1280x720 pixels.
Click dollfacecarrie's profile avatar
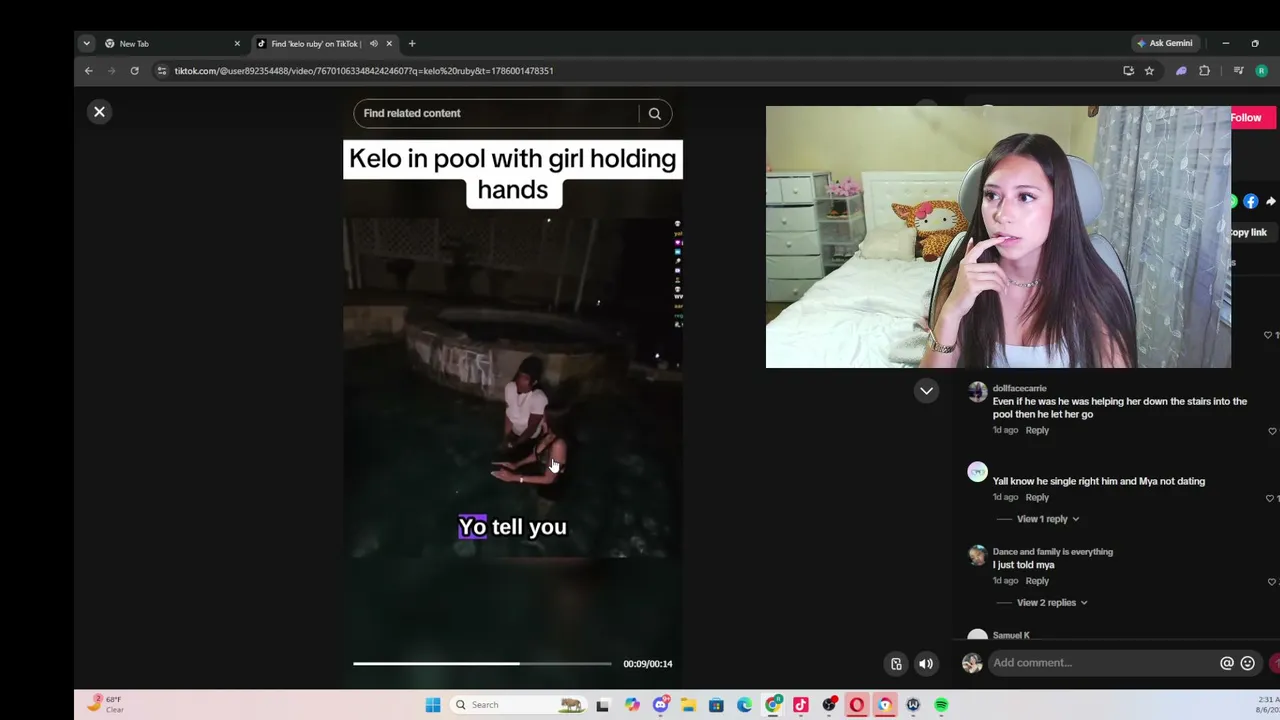pos(977,392)
